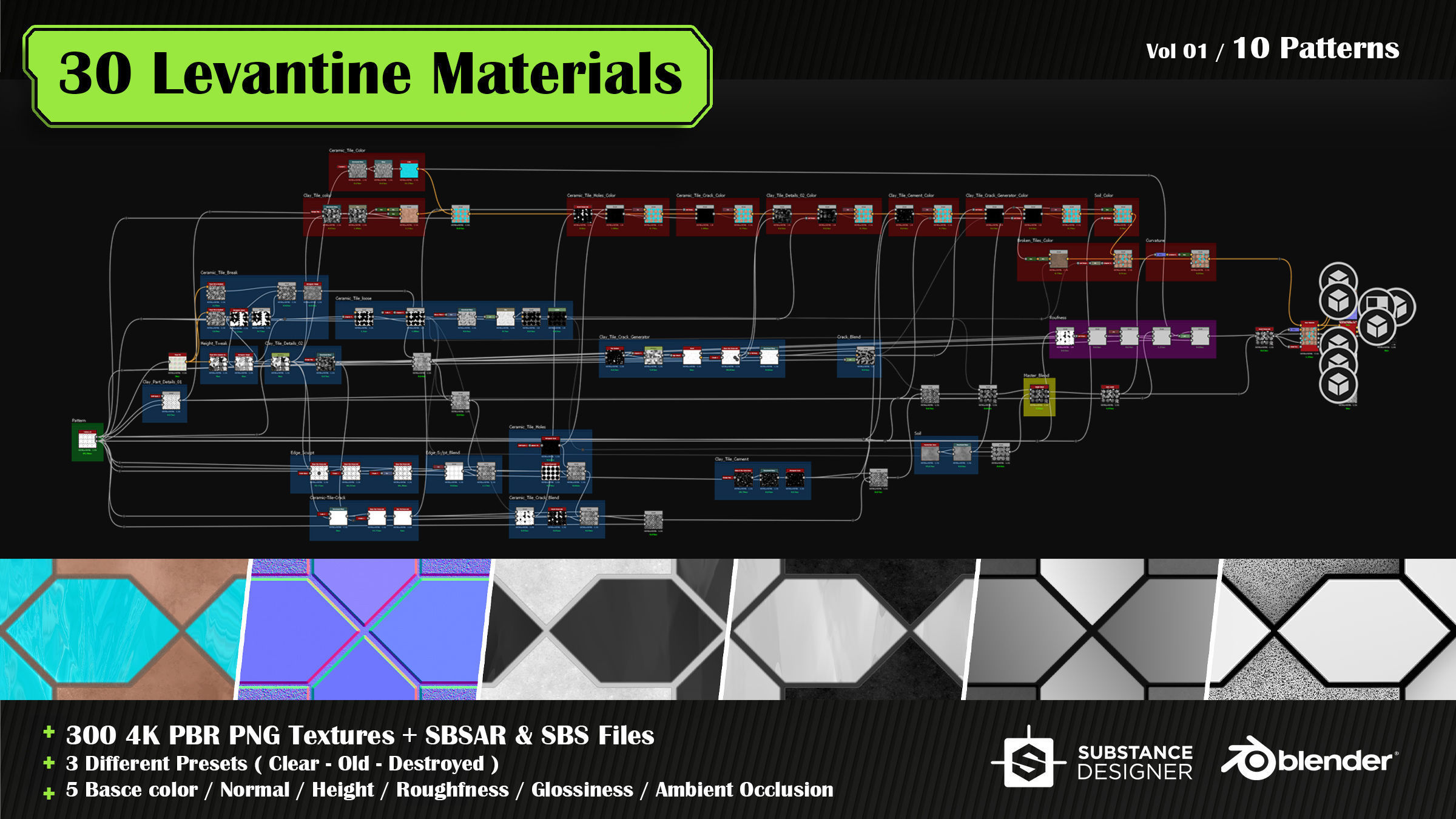This screenshot has width=1456, height=819.
Task: Select the node inside the yellow Master_Blend frame
Action: tap(1039, 394)
